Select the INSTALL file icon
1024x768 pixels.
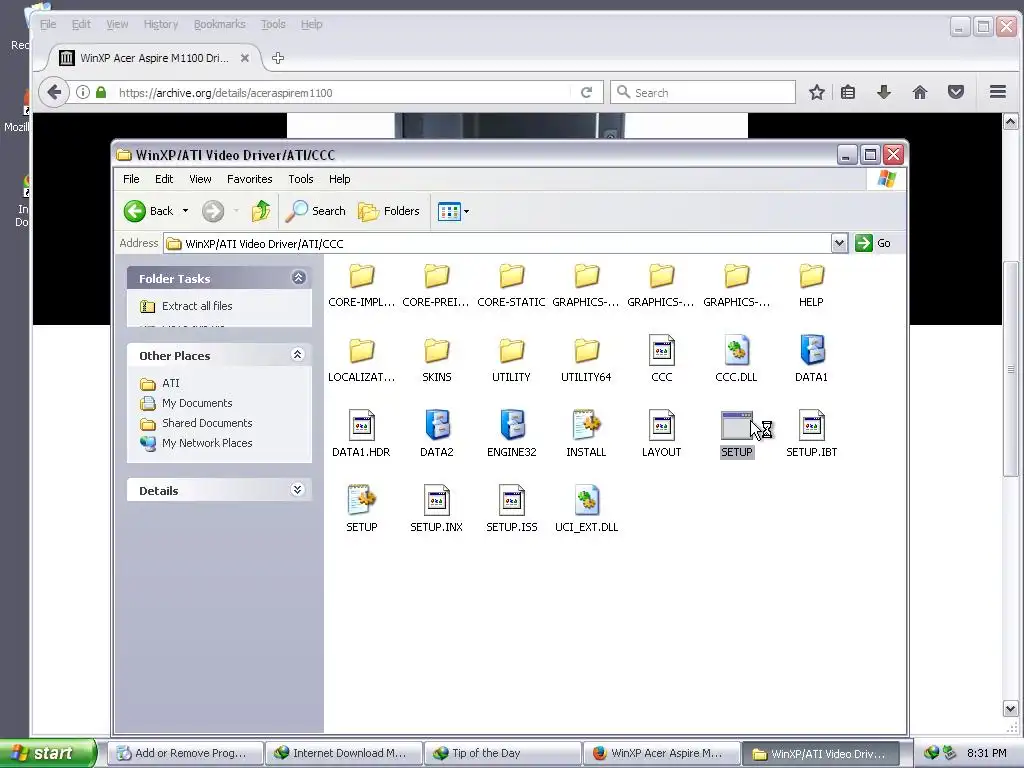586,434
